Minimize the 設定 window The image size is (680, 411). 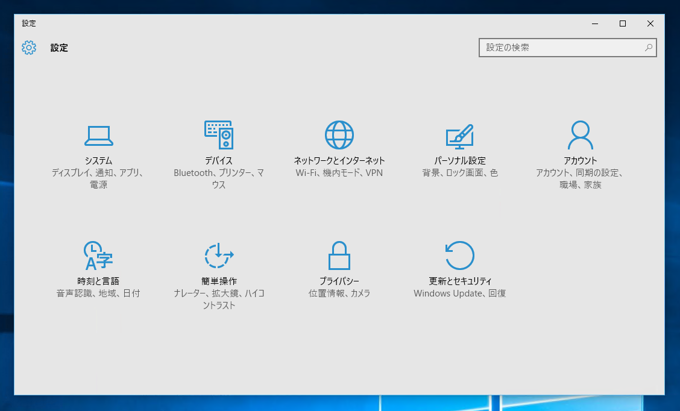click(595, 23)
